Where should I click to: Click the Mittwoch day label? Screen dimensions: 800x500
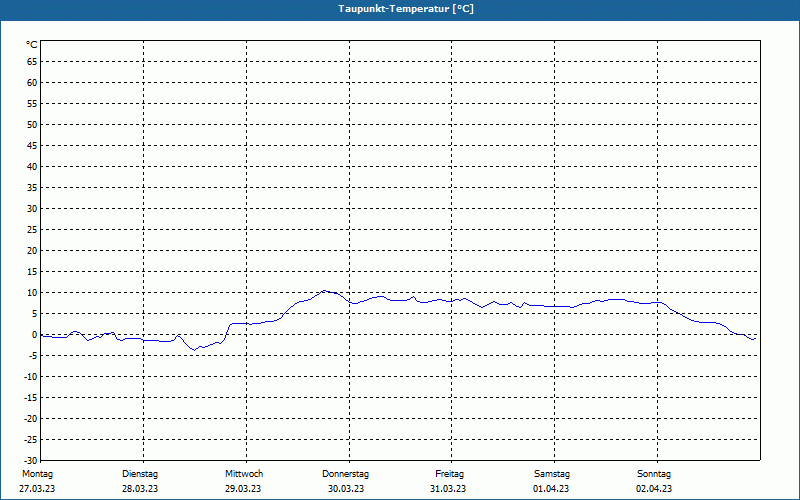tap(244, 474)
